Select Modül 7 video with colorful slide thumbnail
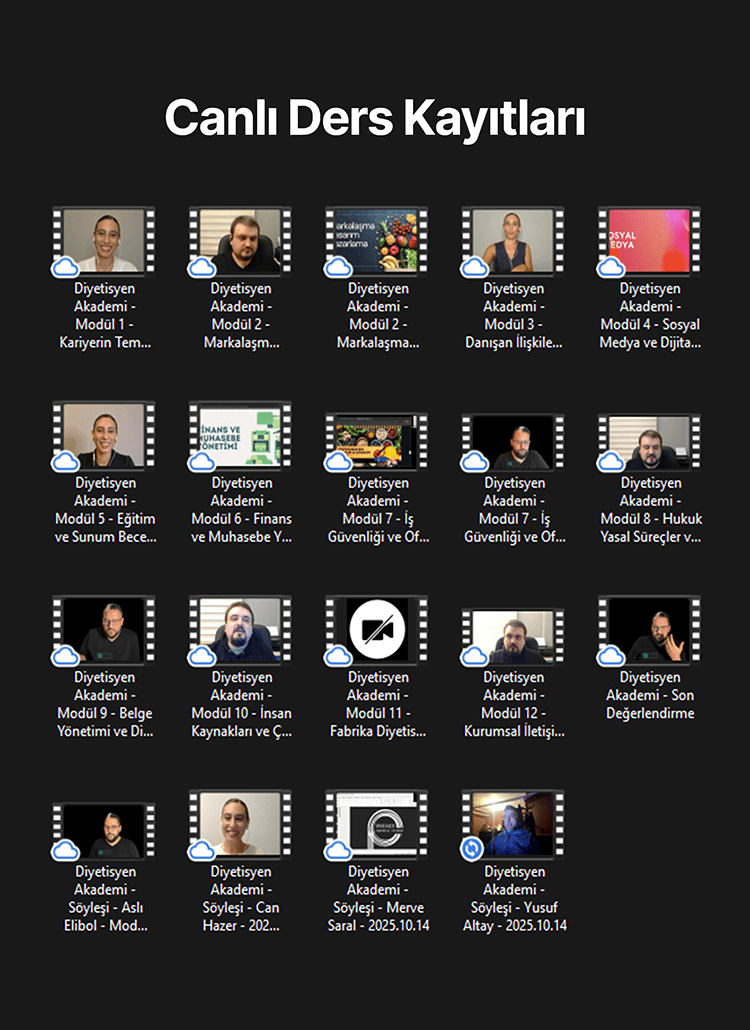This screenshot has height=1030, width=750. tap(377, 435)
